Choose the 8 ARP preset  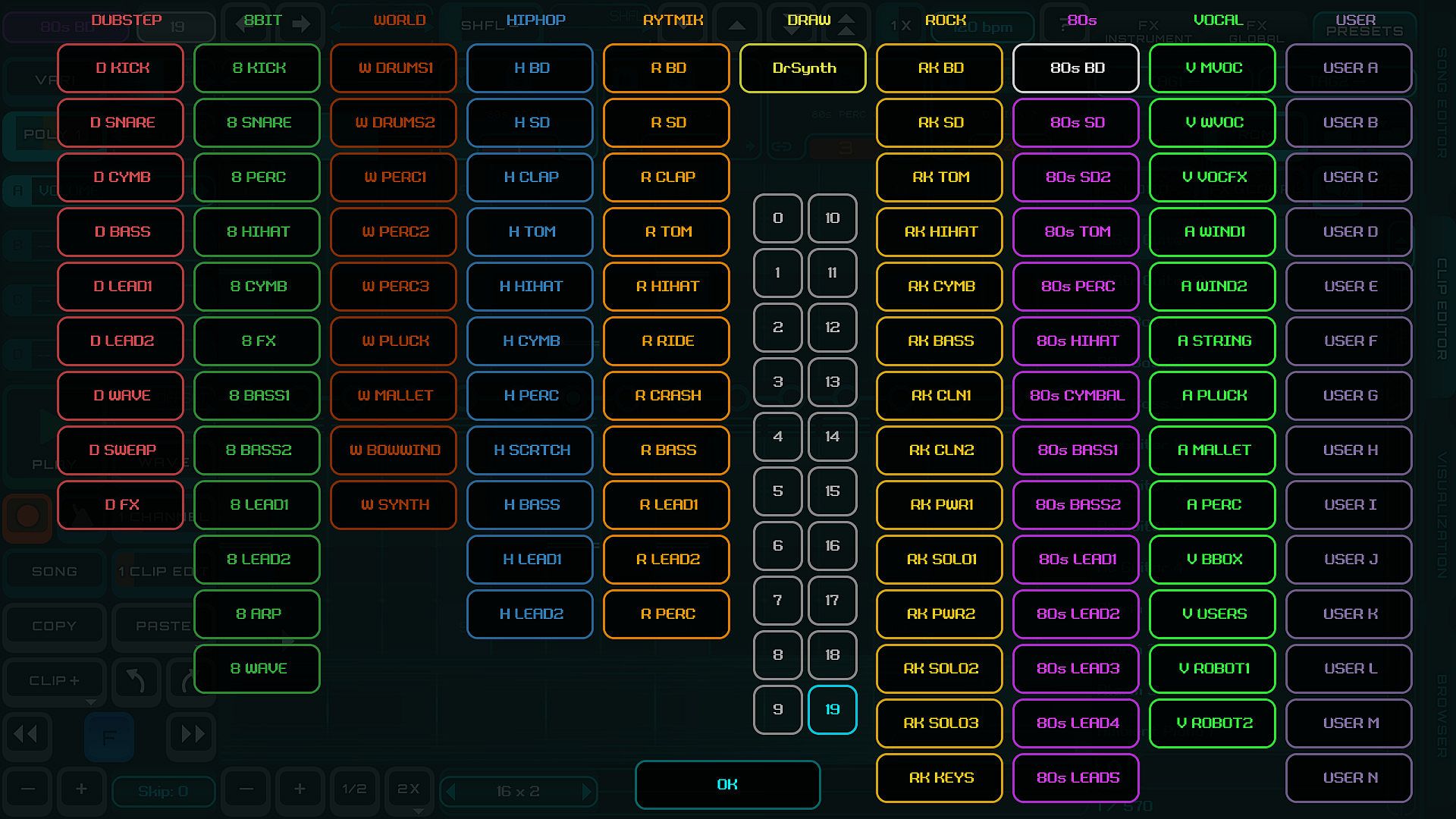[x=257, y=614]
